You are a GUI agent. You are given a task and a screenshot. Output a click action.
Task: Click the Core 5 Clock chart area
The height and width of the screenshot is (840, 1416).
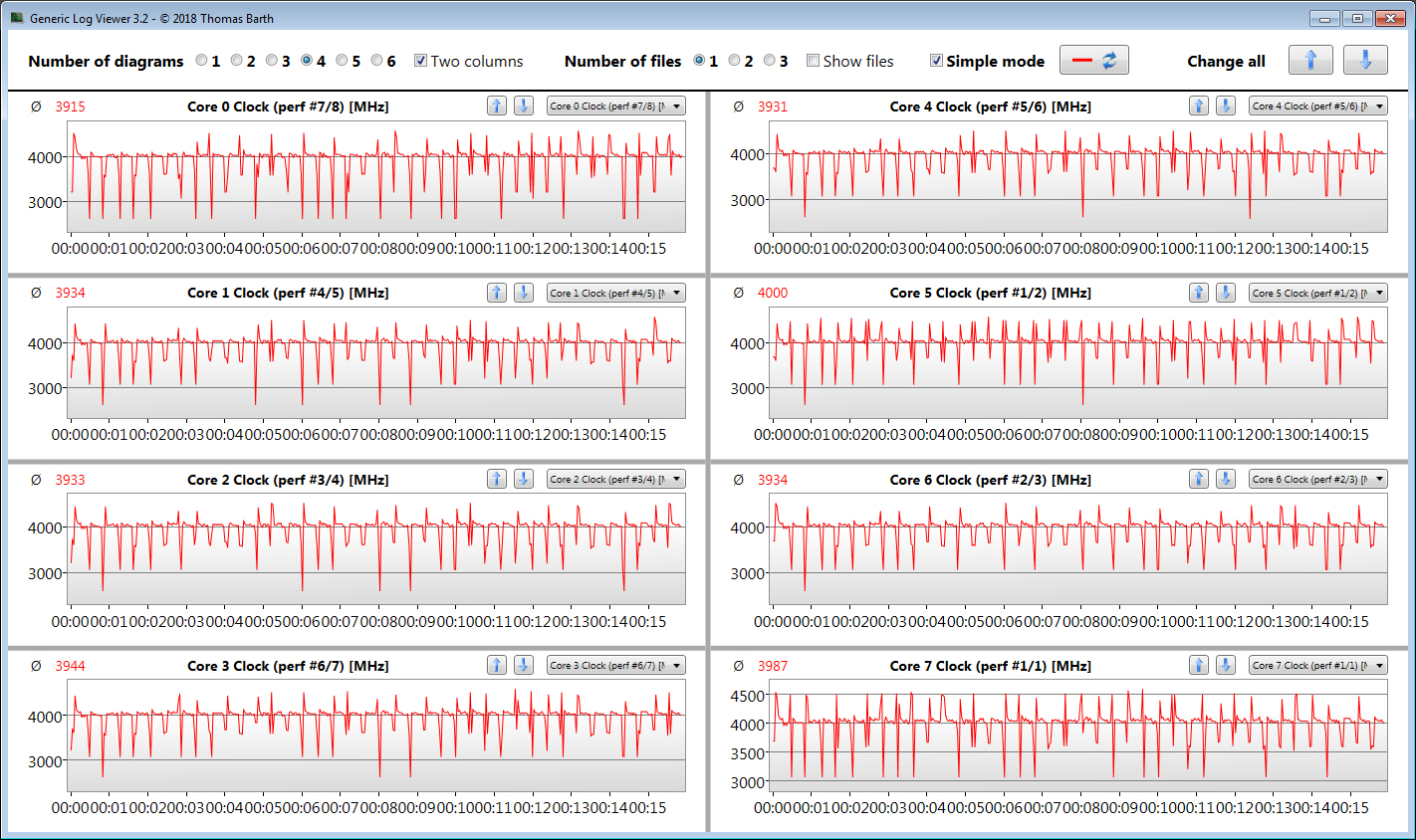pos(1078,362)
